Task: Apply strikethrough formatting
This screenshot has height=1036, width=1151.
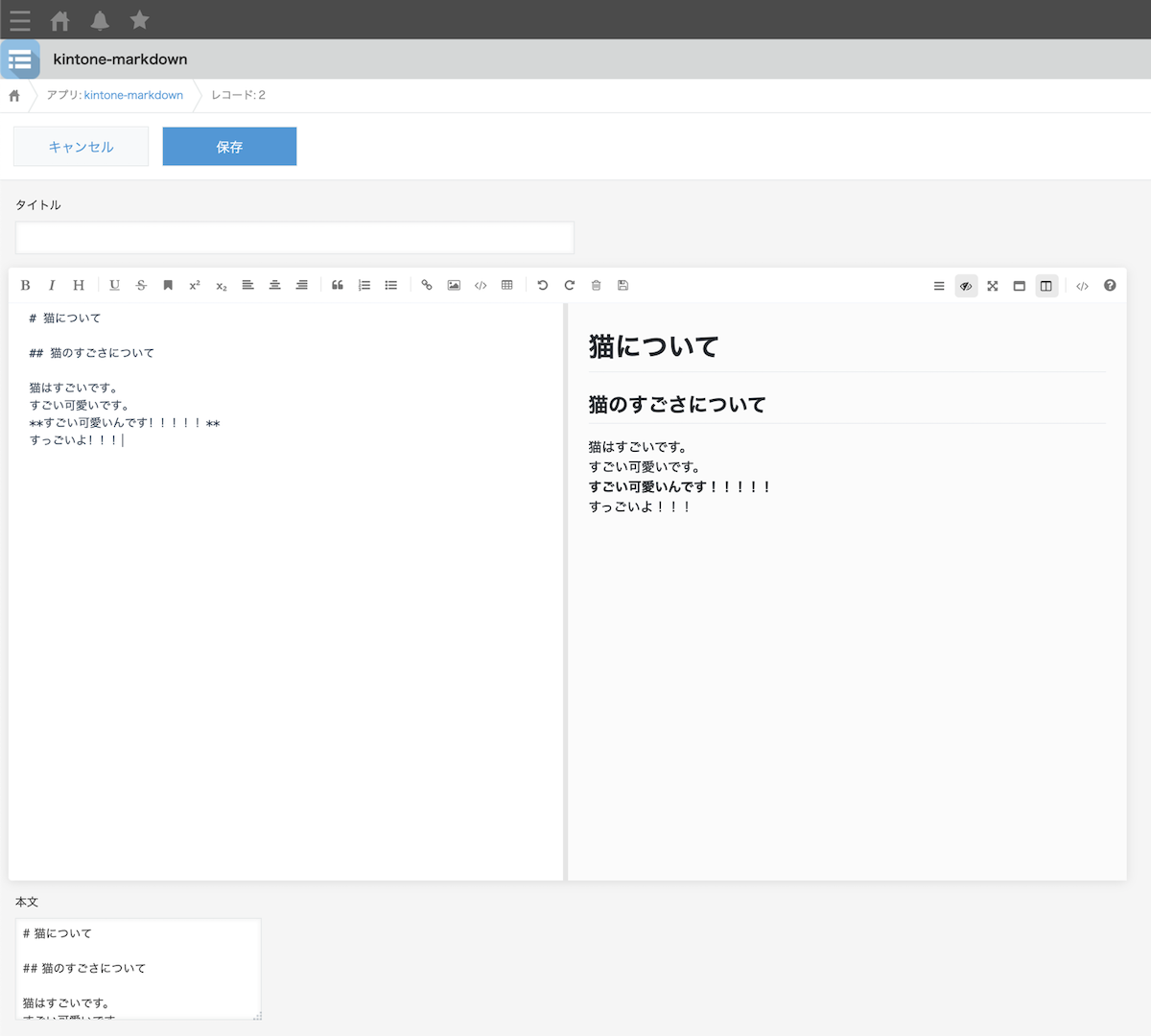Action: point(141,285)
